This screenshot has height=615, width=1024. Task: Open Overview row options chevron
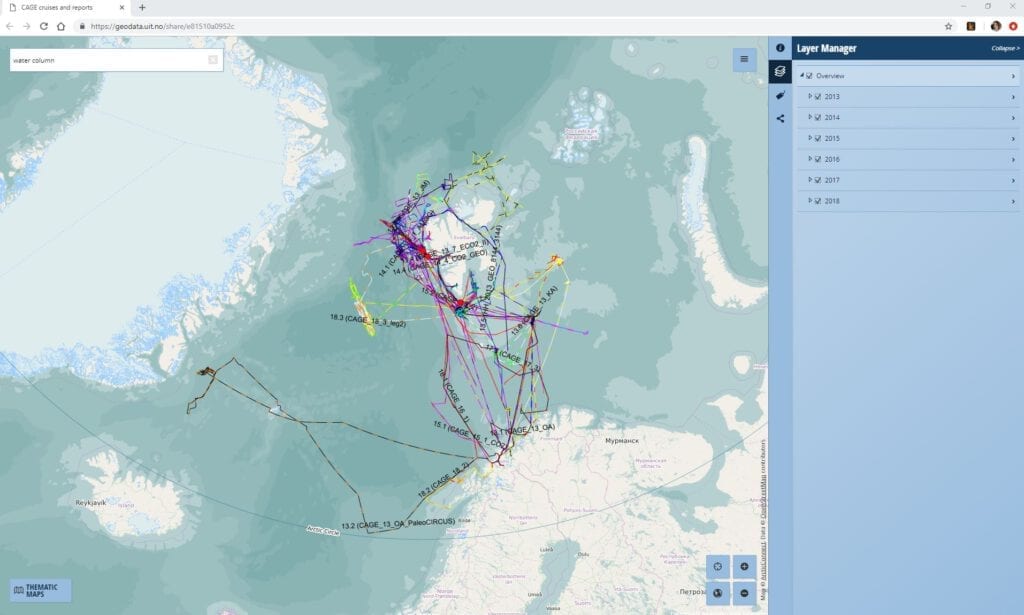click(1013, 76)
